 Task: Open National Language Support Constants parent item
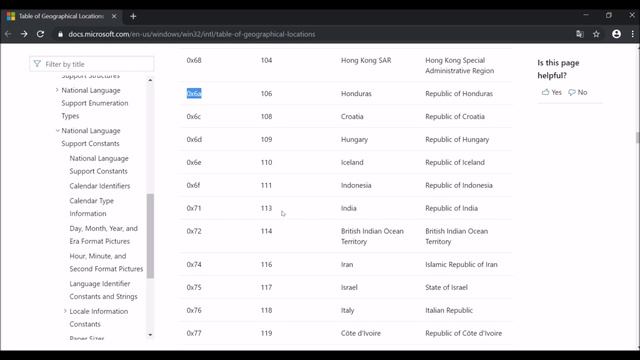click(x=91, y=137)
